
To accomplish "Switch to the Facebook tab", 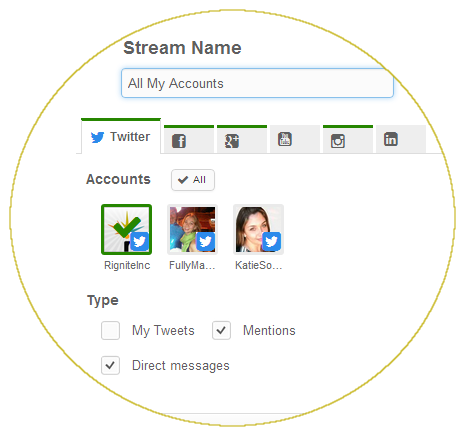I will [189, 140].
